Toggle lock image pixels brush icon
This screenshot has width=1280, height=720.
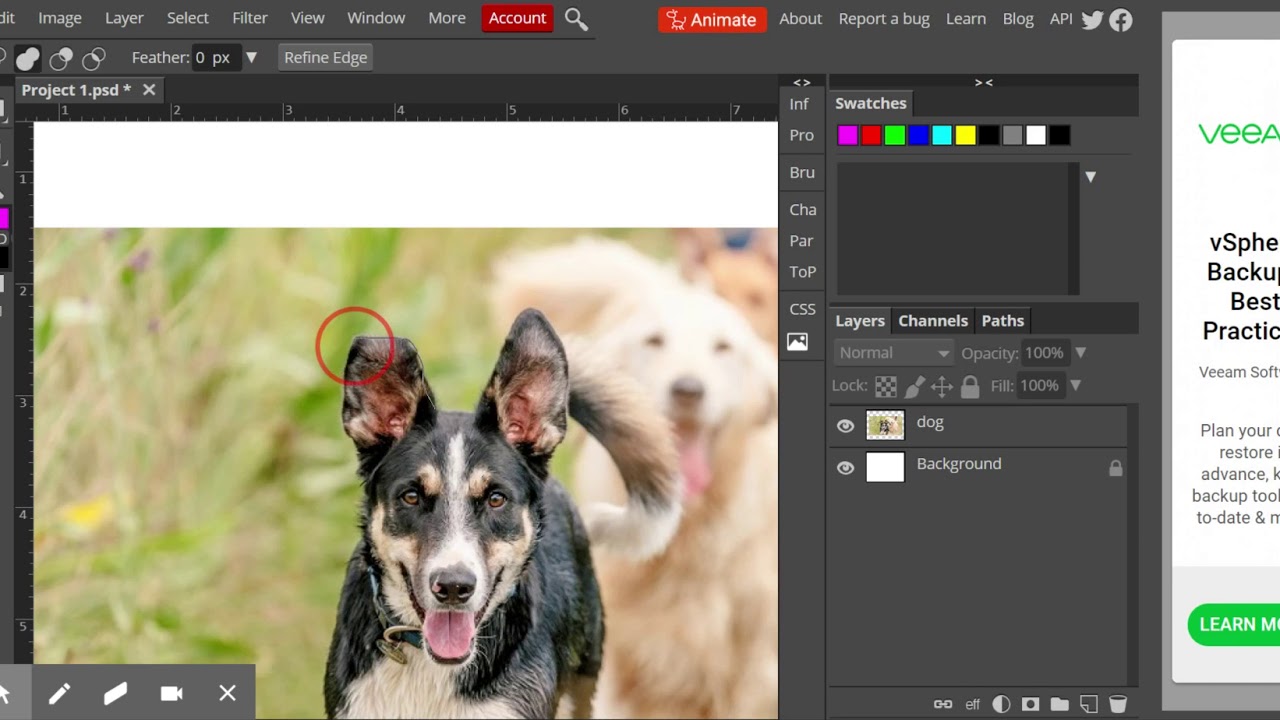(914, 386)
